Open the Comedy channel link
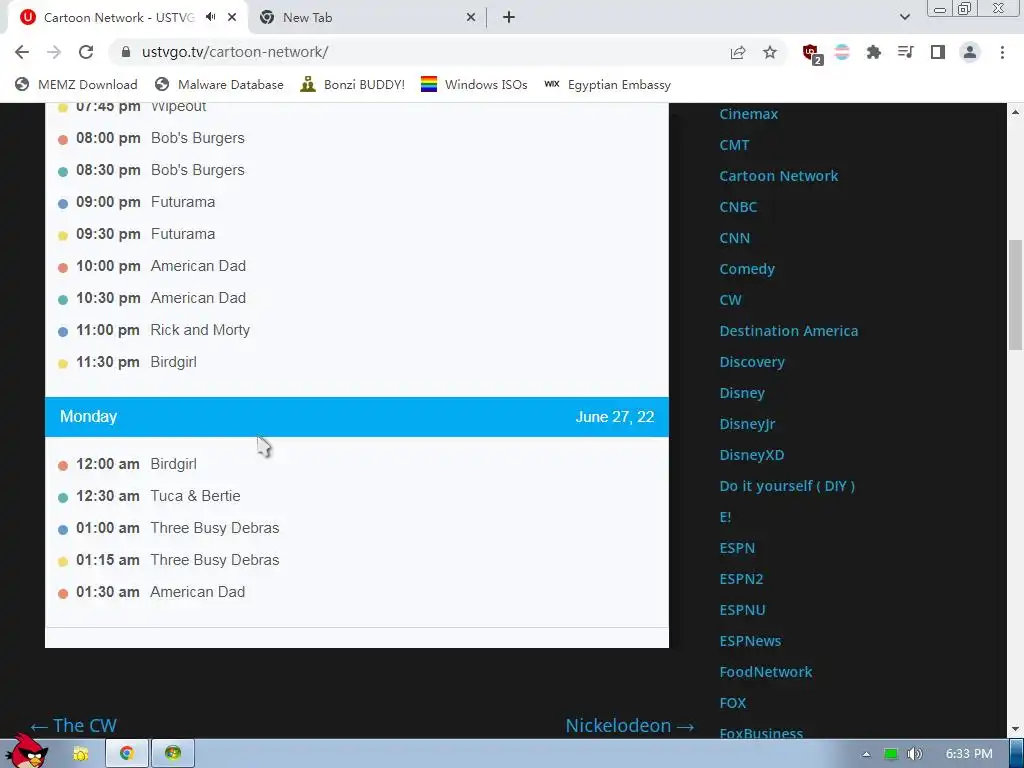Image resolution: width=1024 pixels, height=768 pixels. click(x=747, y=269)
